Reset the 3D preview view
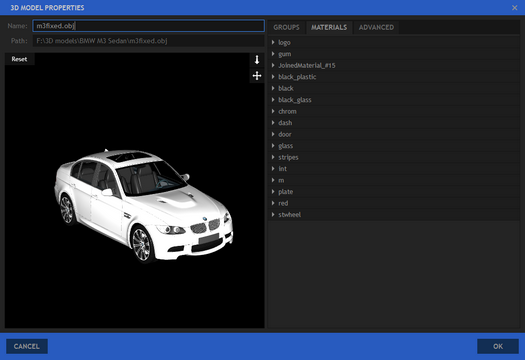The image size is (525, 360). point(19,59)
